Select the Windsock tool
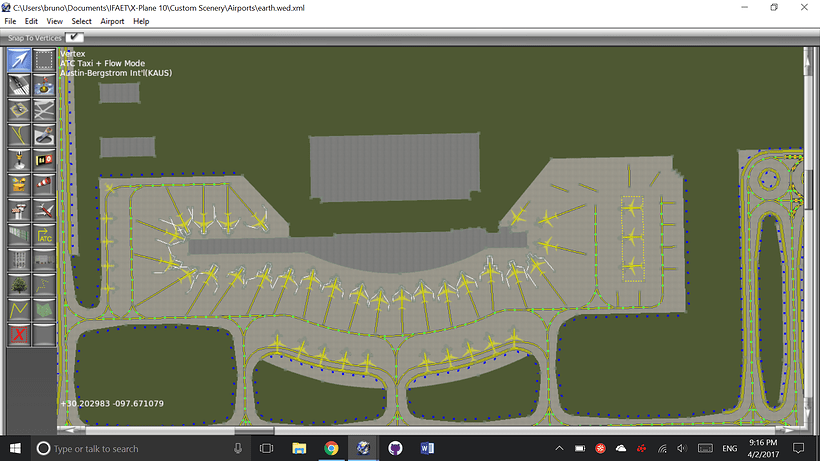Screen dimensions: 820x461 pyautogui.click(x=44, y=185)
